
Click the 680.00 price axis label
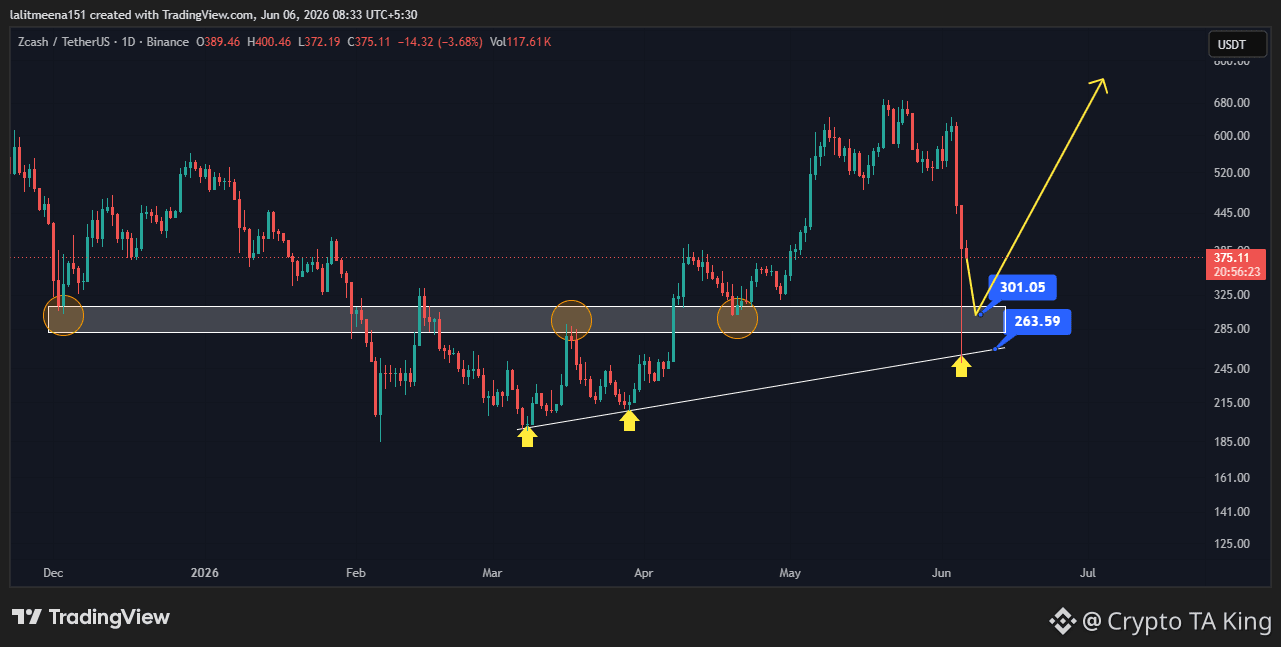click(1230, 102)
